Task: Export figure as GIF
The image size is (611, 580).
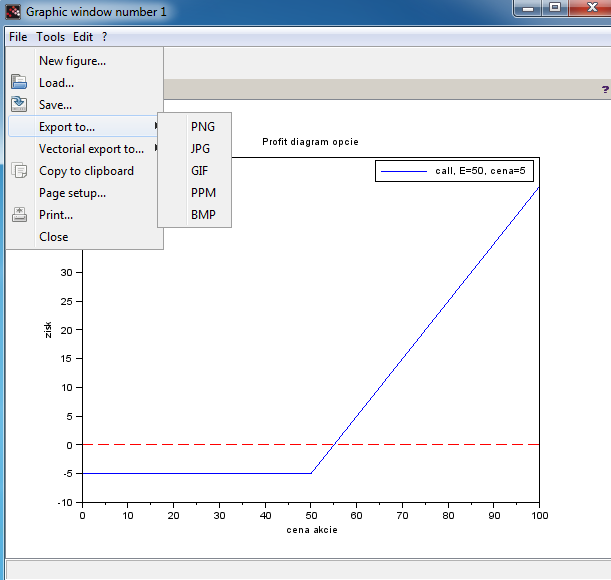Action: [194, 171]
